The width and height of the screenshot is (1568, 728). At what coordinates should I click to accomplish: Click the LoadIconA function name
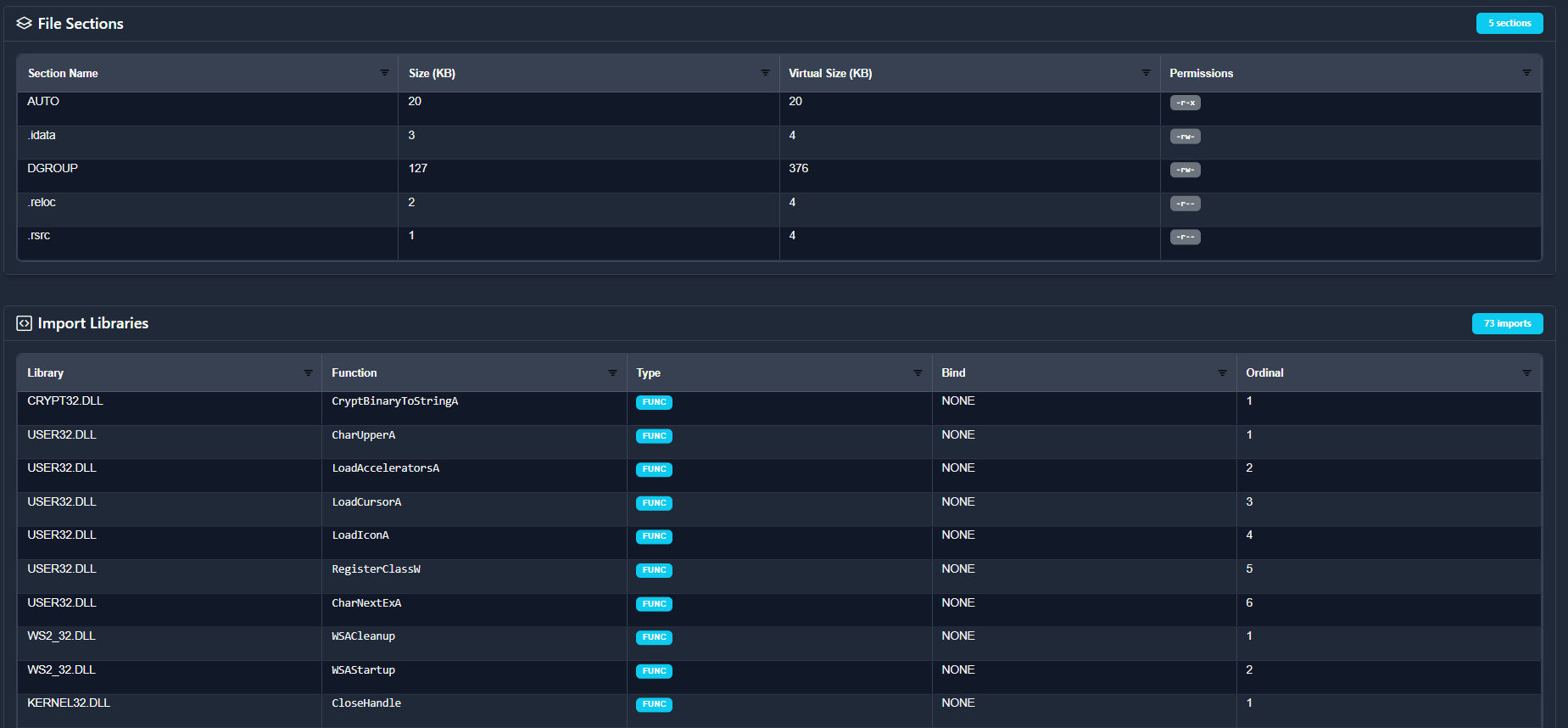360,535
